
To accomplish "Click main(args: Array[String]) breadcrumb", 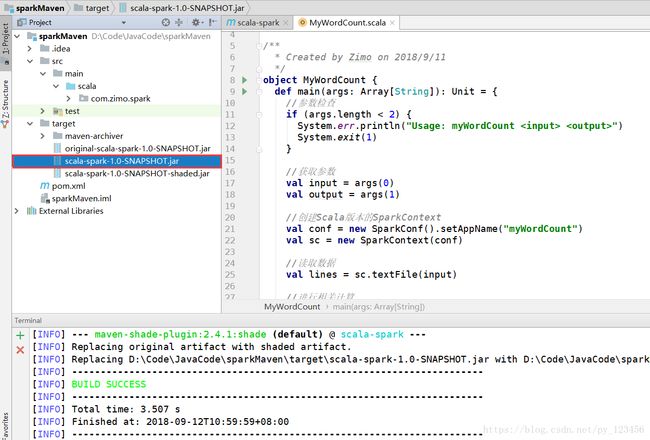I will pyautogui.click(x=378, y=307).
